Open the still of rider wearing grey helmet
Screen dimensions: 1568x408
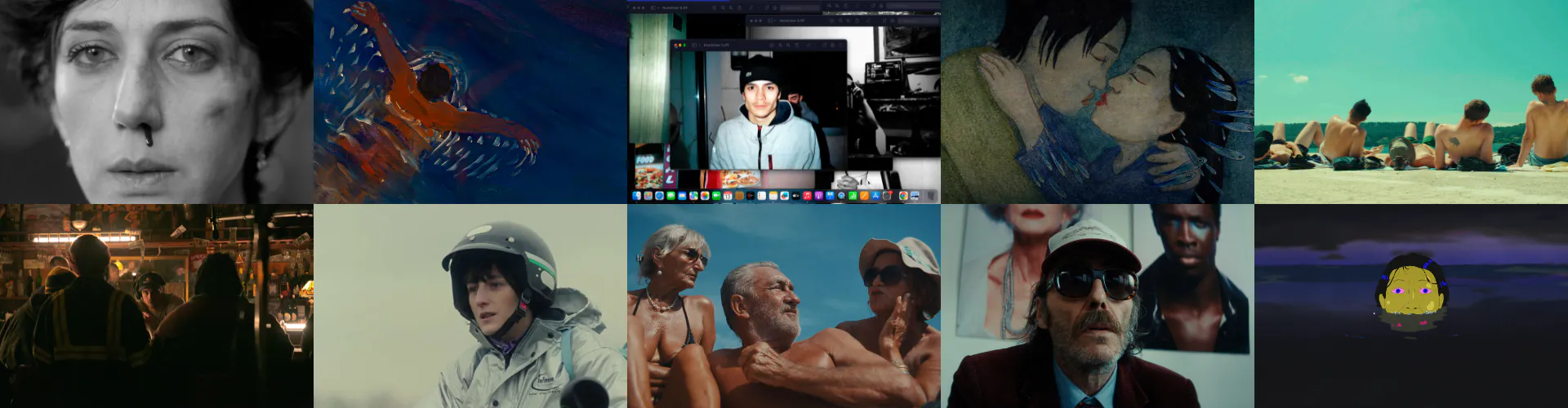pyautogui.click(x=470, y=306)
